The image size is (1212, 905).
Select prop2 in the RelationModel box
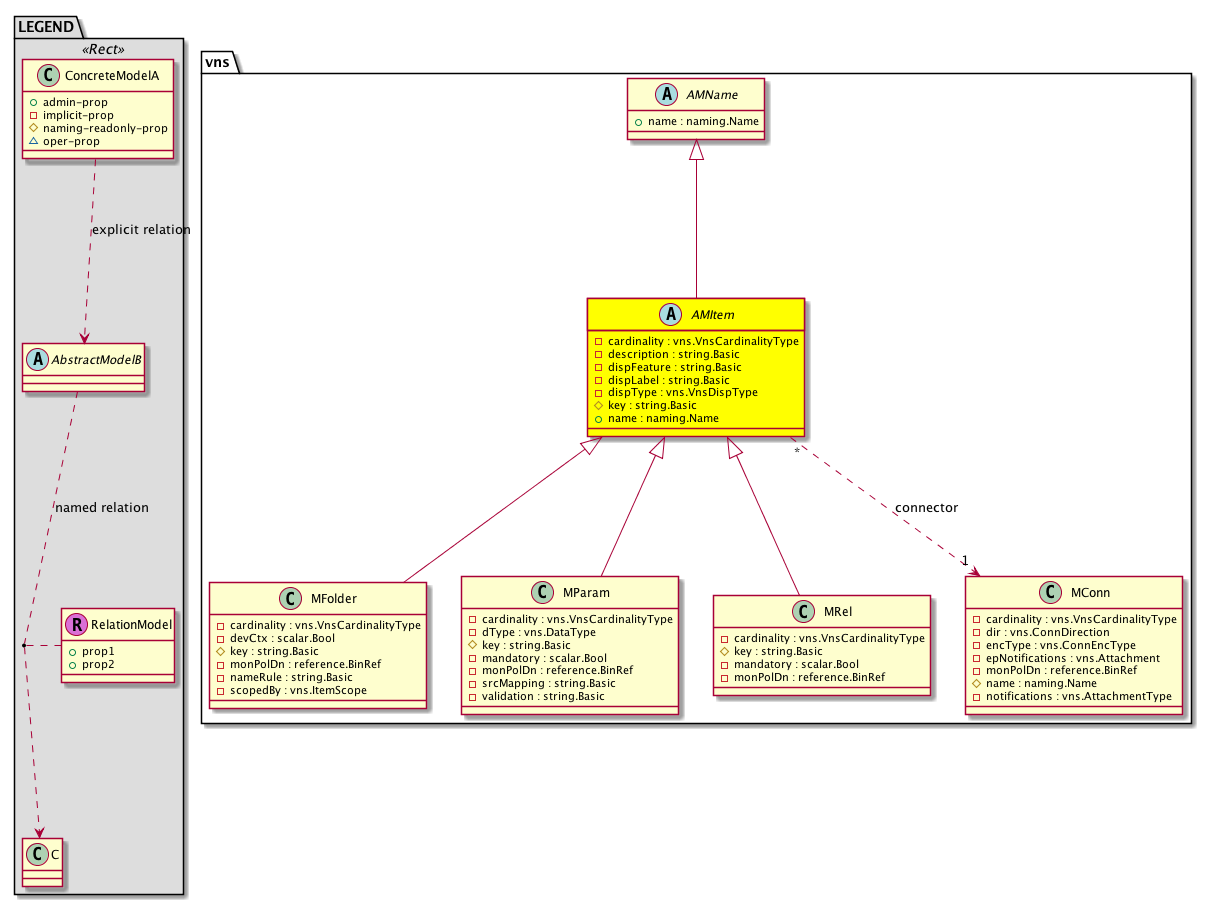tap(98, 665)
